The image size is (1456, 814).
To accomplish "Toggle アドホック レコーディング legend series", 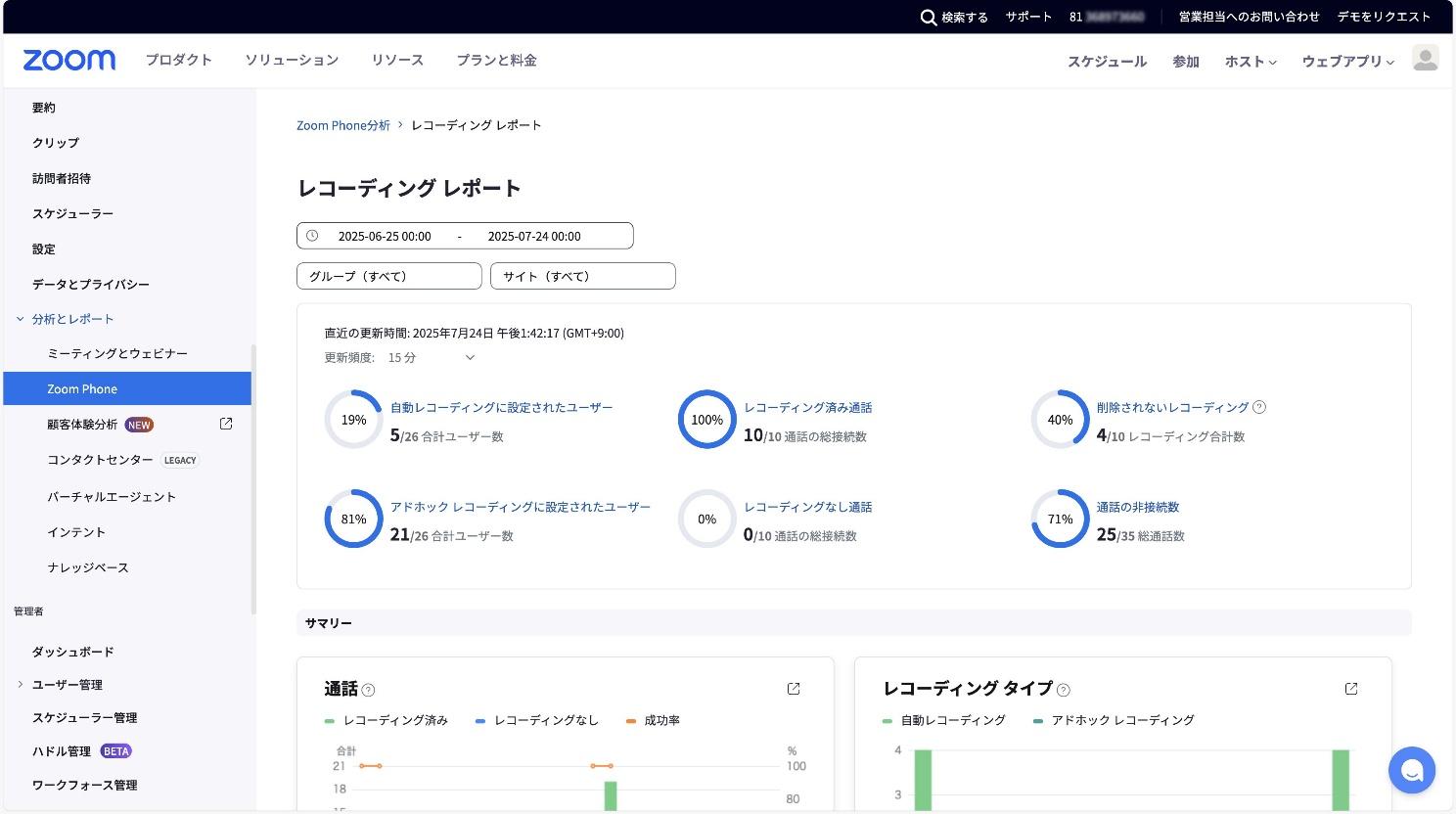I will pyautogui.click(x=1114, y=720).
